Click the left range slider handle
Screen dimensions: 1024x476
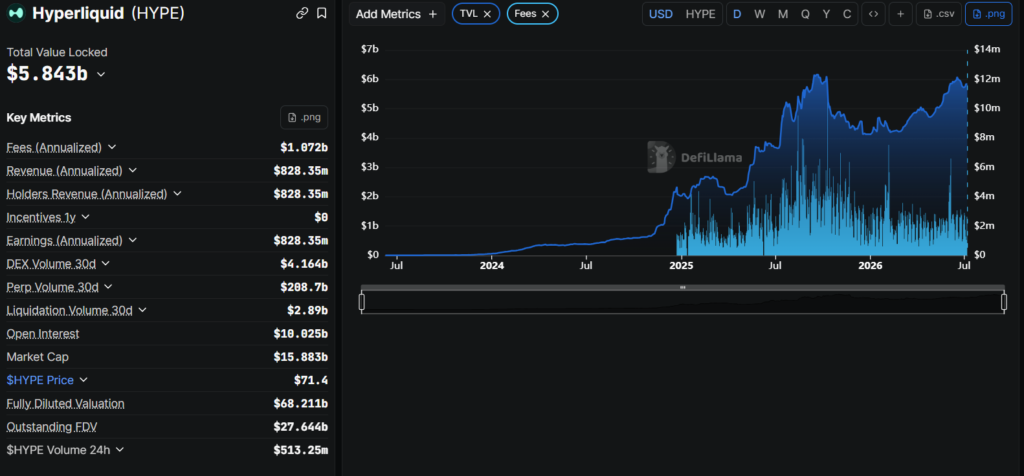tap(362, 302)
